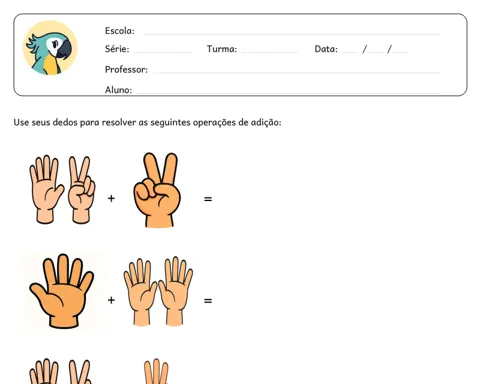Click the equals sign in first equation
Image resolution: width=480 pixels, height=384 pixels.
tap(208, 199)
